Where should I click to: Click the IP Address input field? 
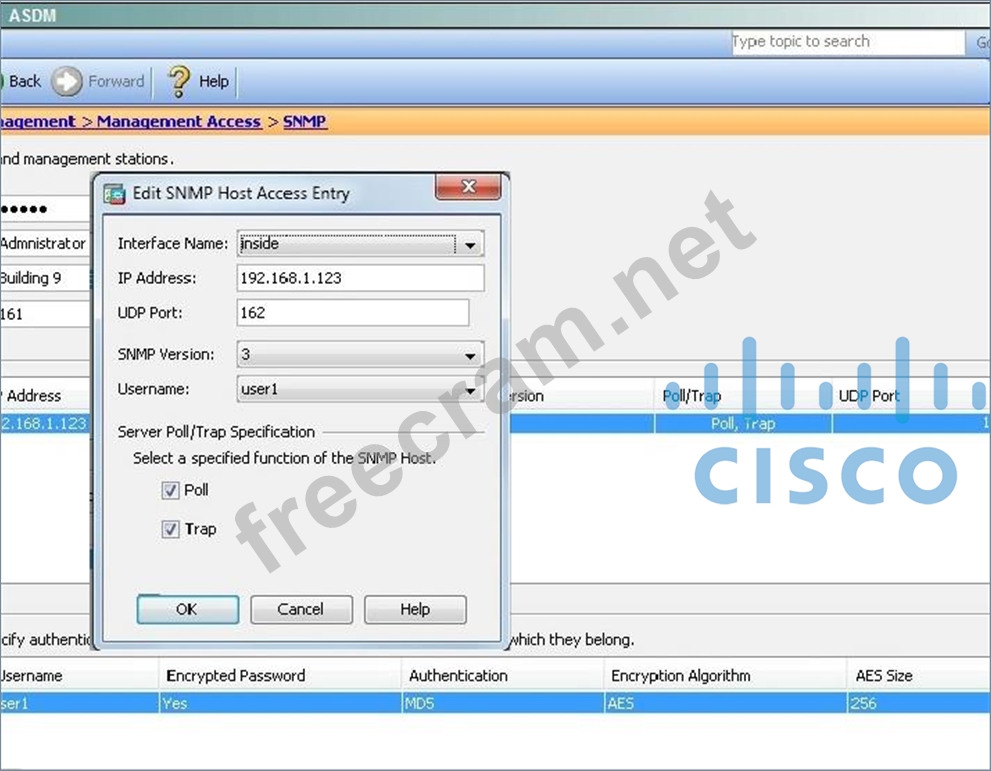360,278
